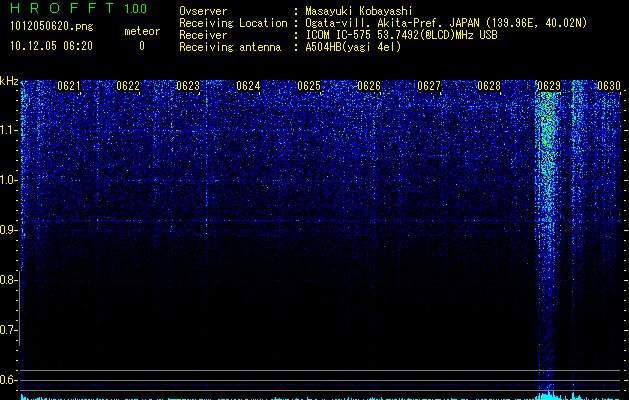
Task: Click the 1.0 kHz axis label
Action: tap(8, 181)
